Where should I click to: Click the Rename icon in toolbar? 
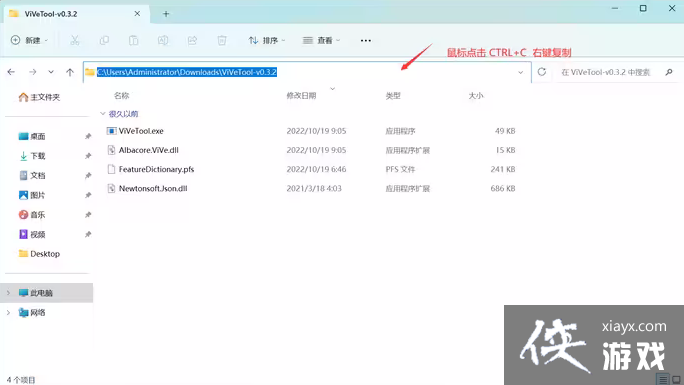(x=163, y=40)
